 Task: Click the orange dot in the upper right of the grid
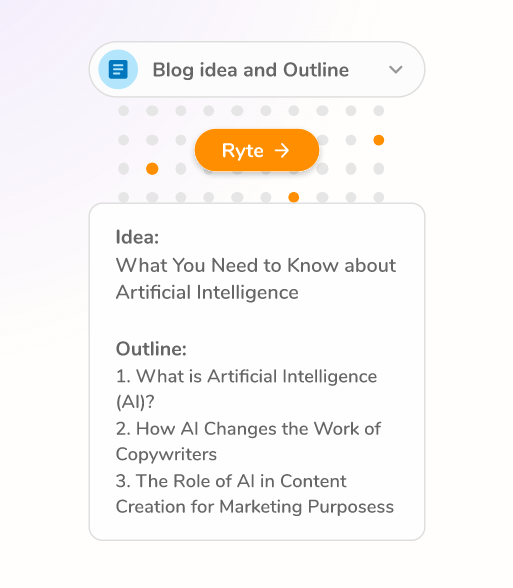tap(379, 140)
